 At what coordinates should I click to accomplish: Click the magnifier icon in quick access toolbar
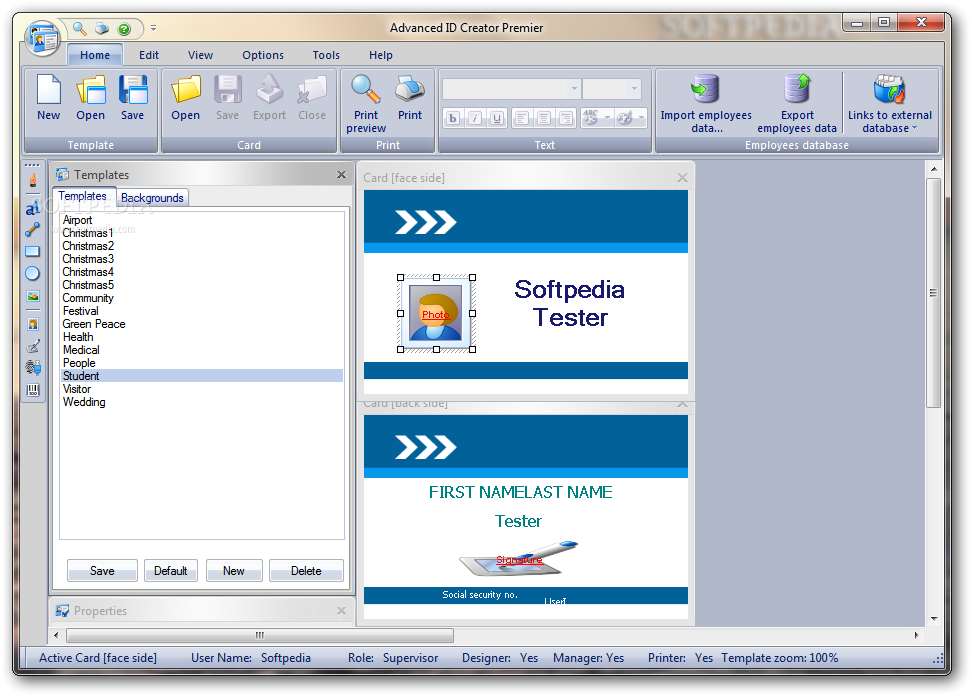coord(80,29)
